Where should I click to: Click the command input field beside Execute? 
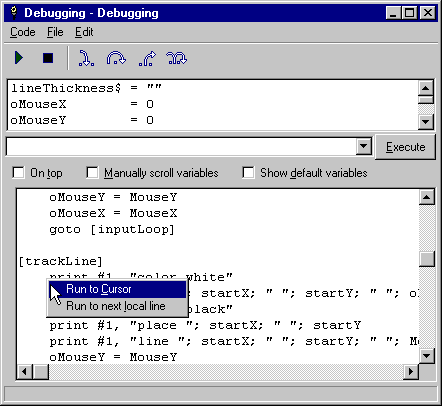point(181,147)
